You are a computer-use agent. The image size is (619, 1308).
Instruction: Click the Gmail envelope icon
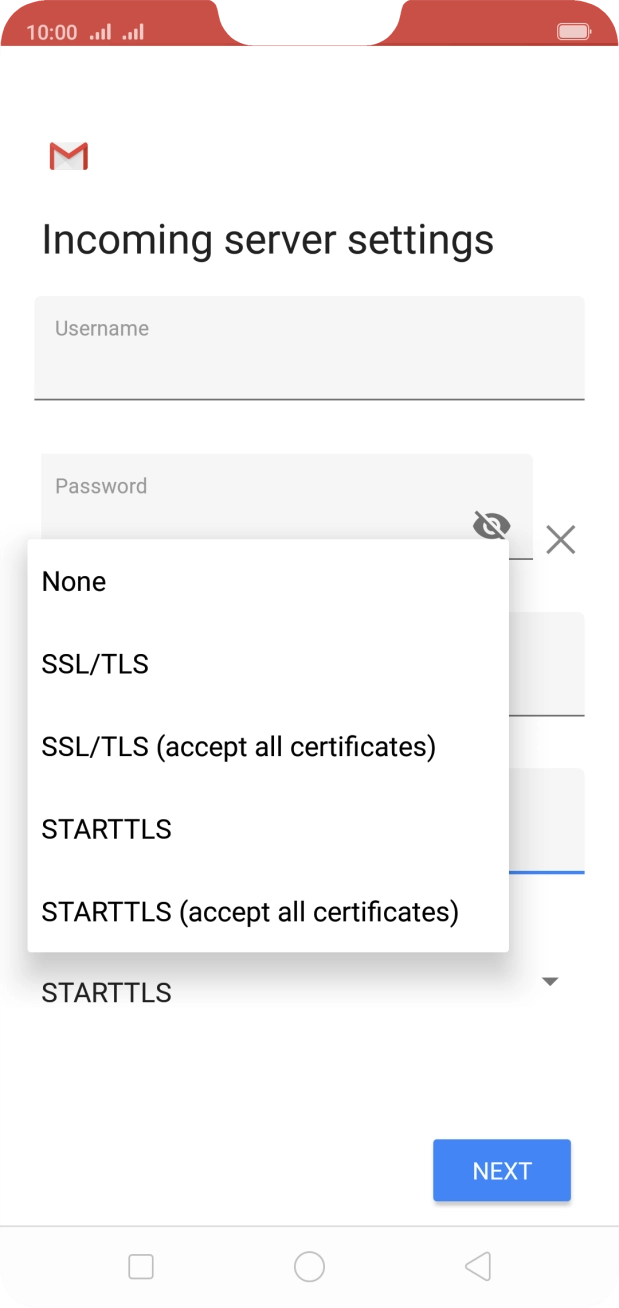67,156
